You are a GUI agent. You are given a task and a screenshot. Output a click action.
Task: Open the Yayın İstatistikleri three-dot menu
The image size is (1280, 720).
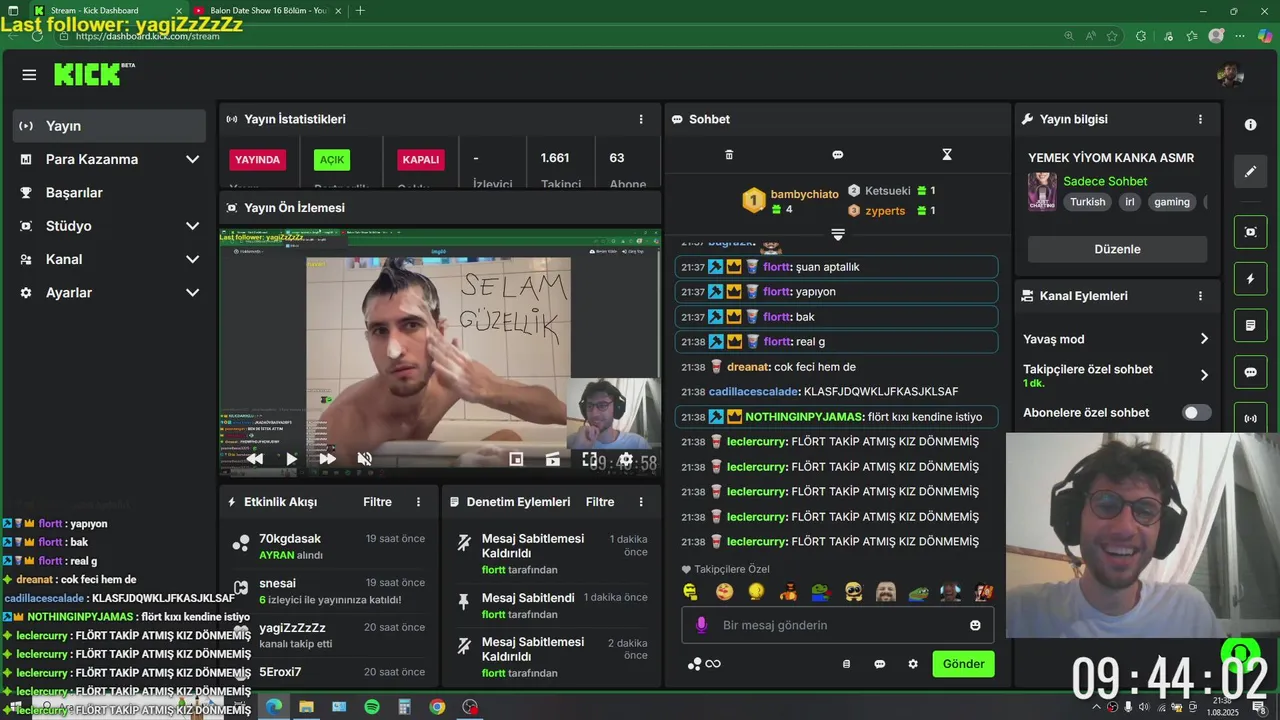tap(641, 119)
